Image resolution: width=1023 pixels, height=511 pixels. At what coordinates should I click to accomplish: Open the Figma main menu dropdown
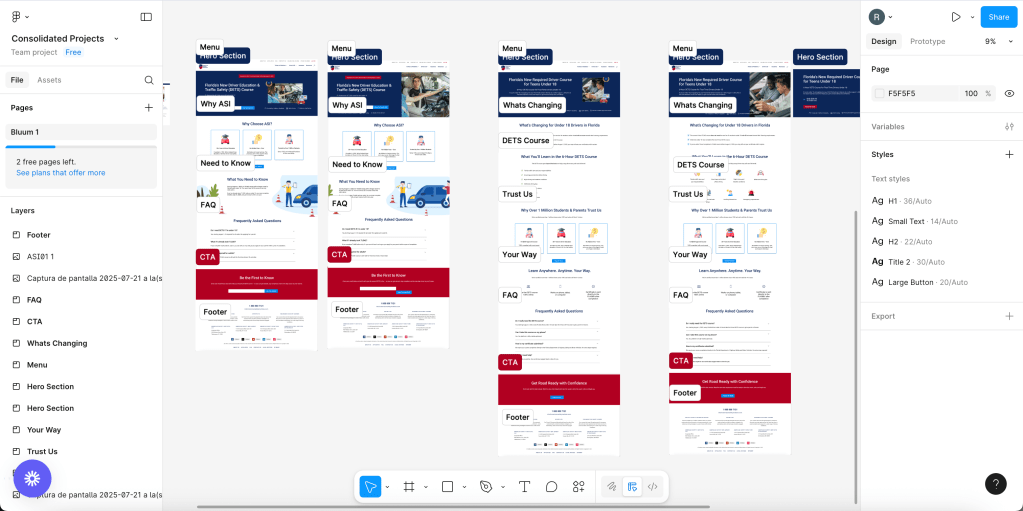(x=19, y=17)
